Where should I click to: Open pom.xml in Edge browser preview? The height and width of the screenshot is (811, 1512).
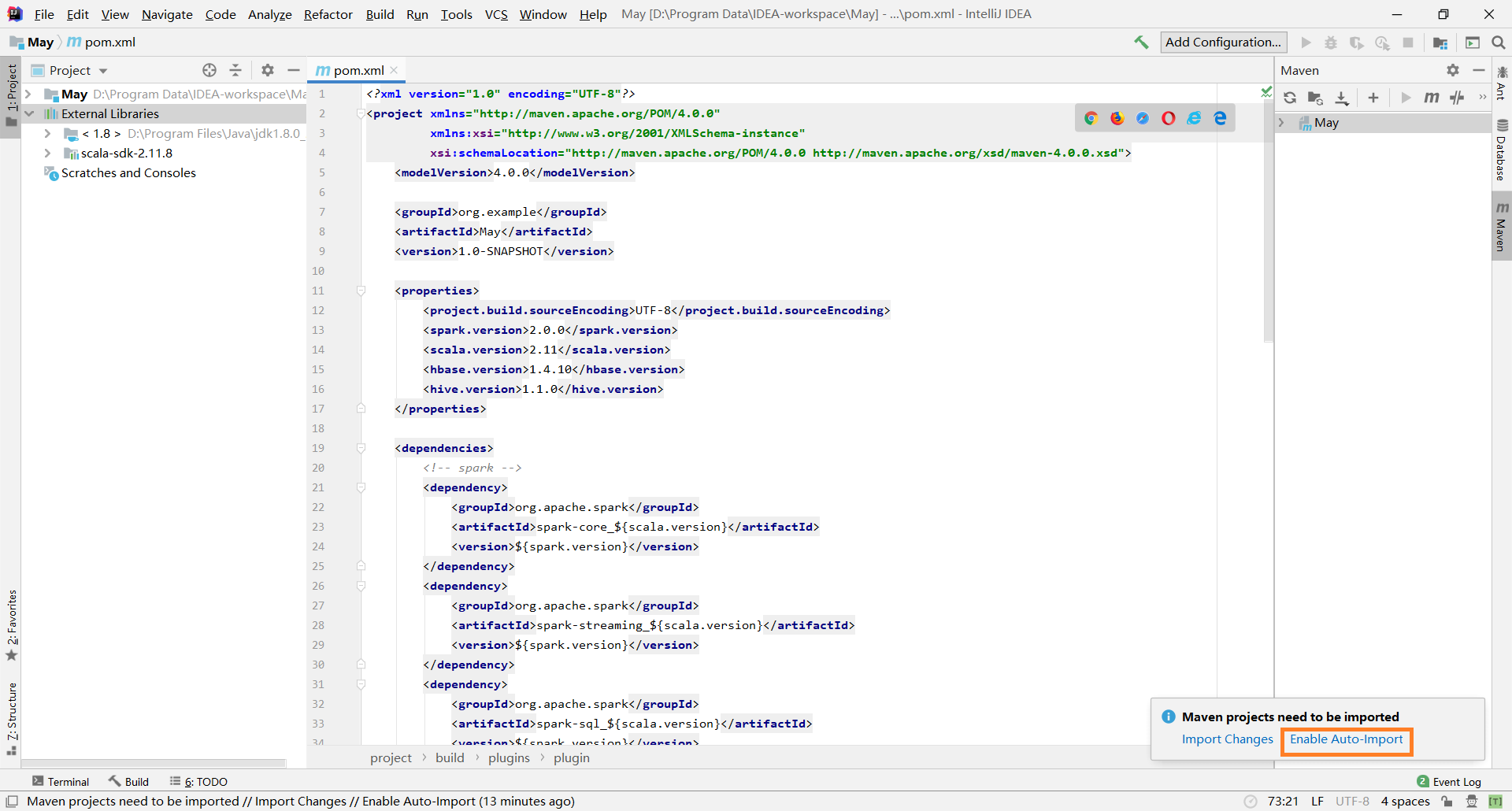(1221, 118)
